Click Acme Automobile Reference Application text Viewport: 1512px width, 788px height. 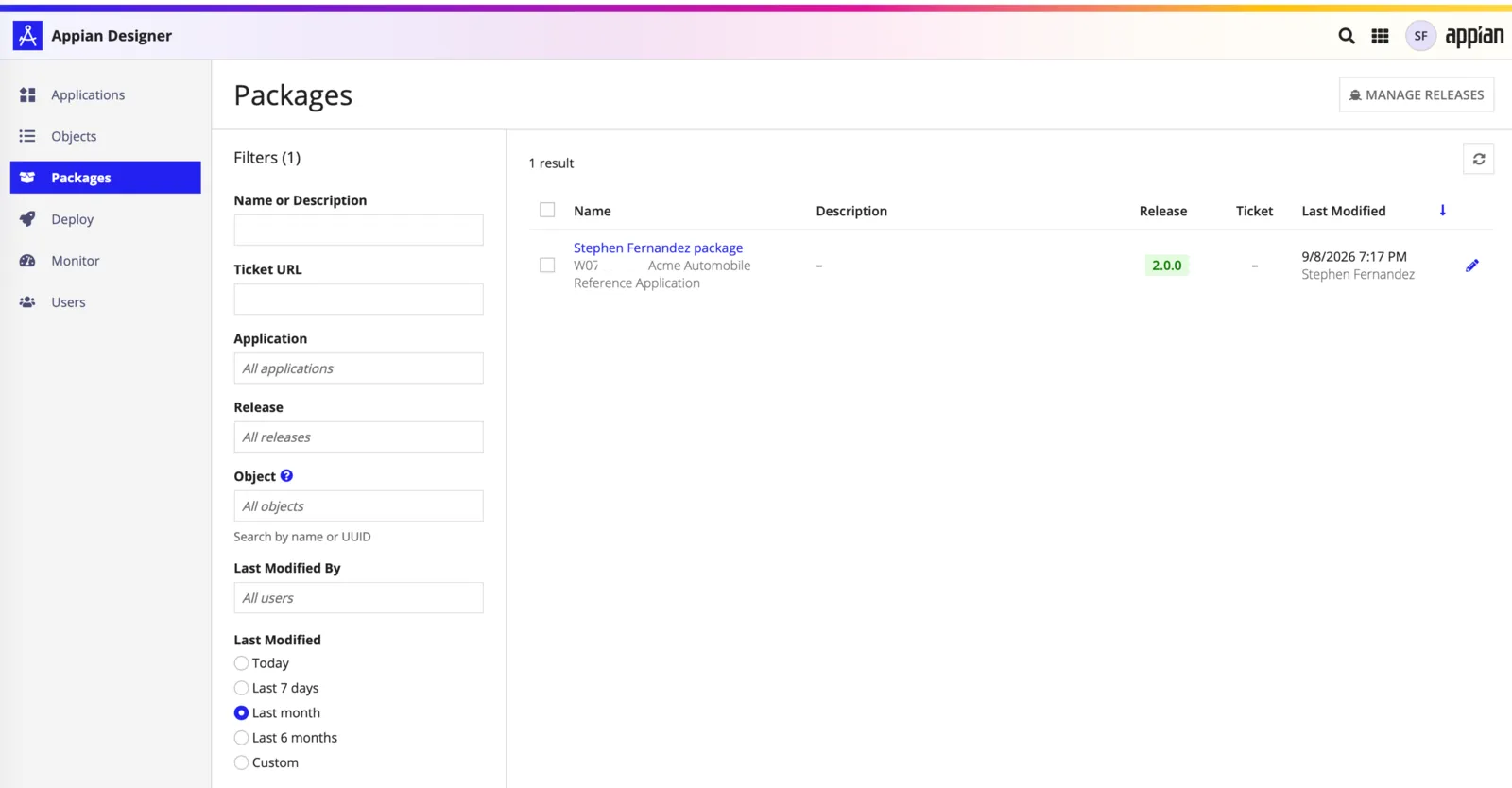(x=661, y=274)
